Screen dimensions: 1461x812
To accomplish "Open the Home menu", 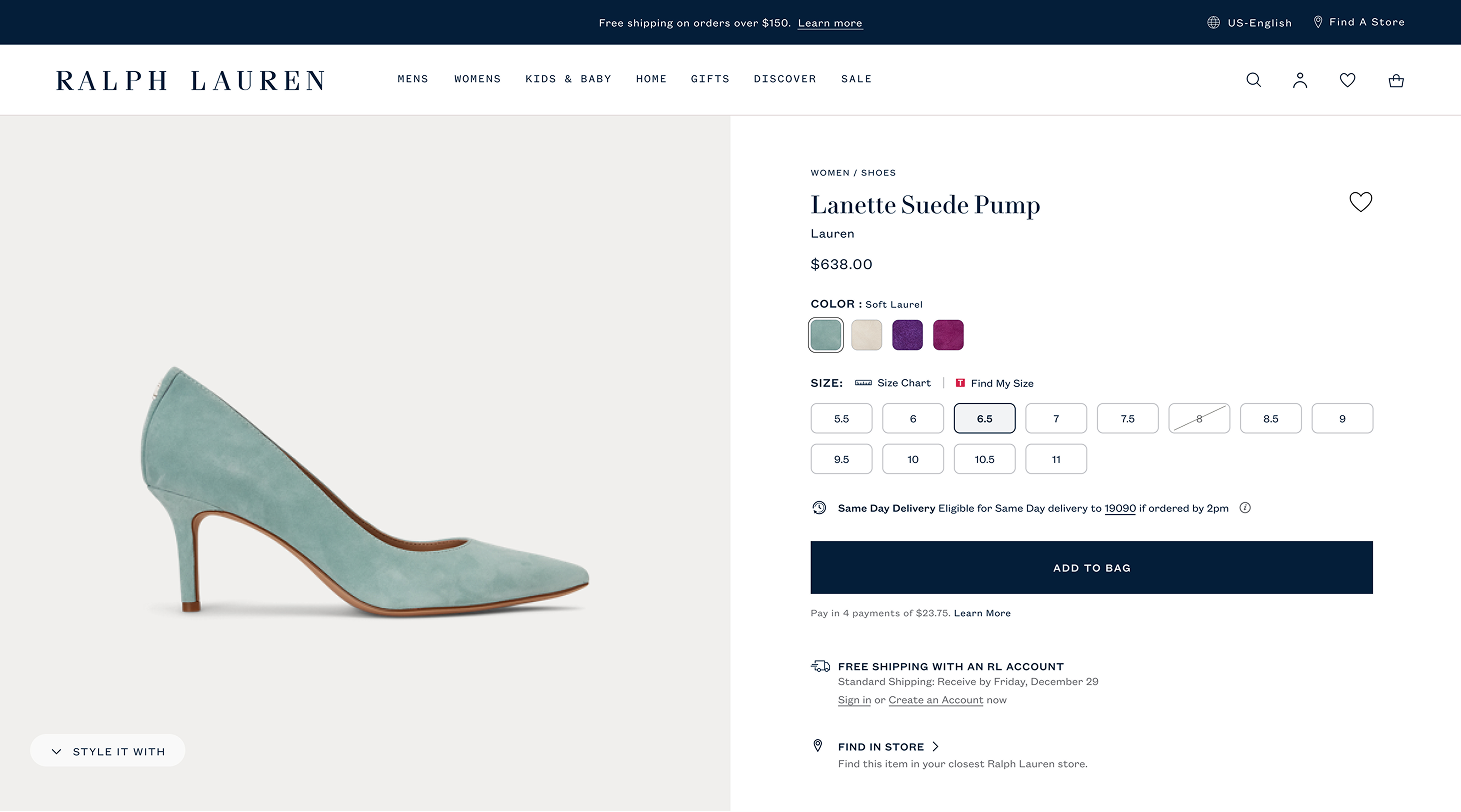I will click(651, 79).
